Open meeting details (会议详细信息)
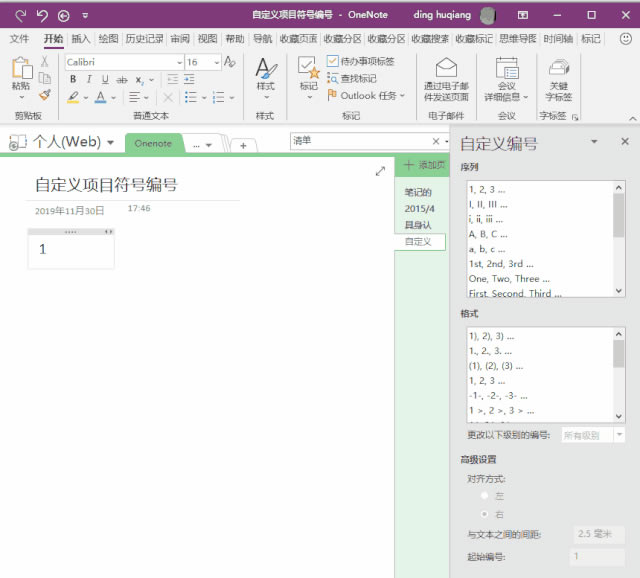Screen dimensions: 640x578 click(x=507, y=79)
